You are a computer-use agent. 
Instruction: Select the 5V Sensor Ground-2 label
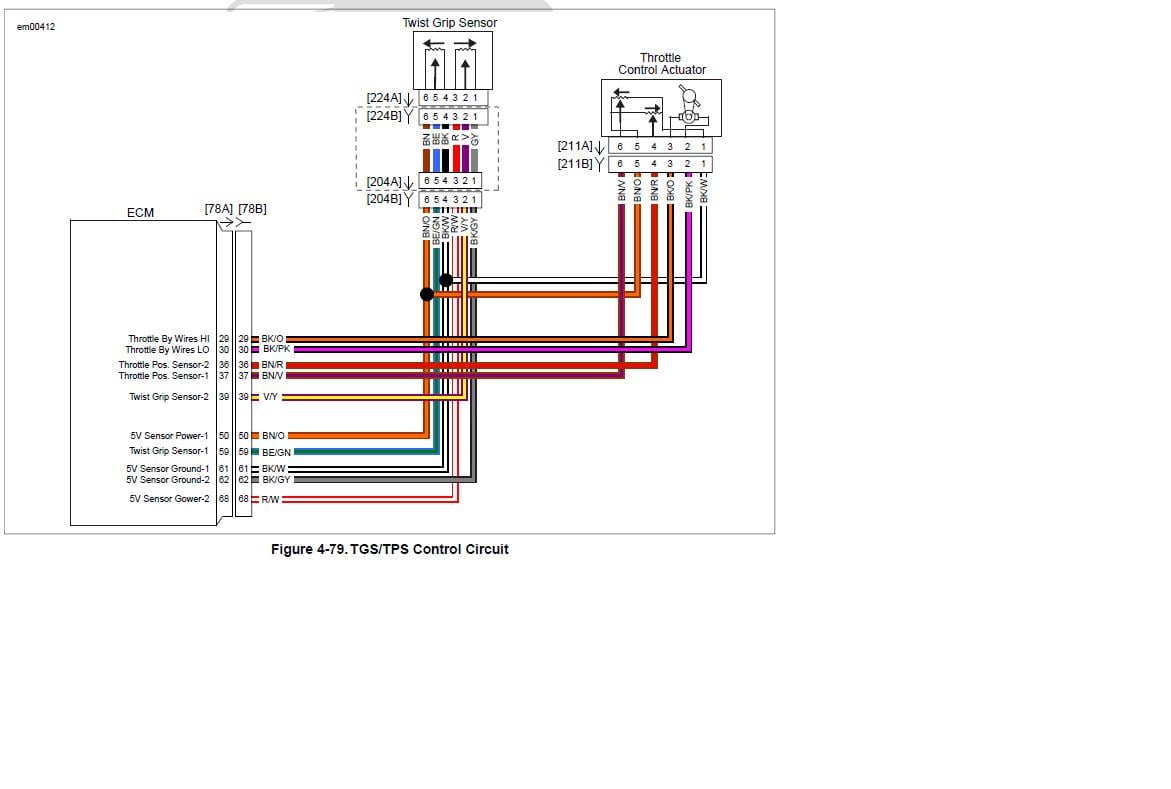click(167, 480)
